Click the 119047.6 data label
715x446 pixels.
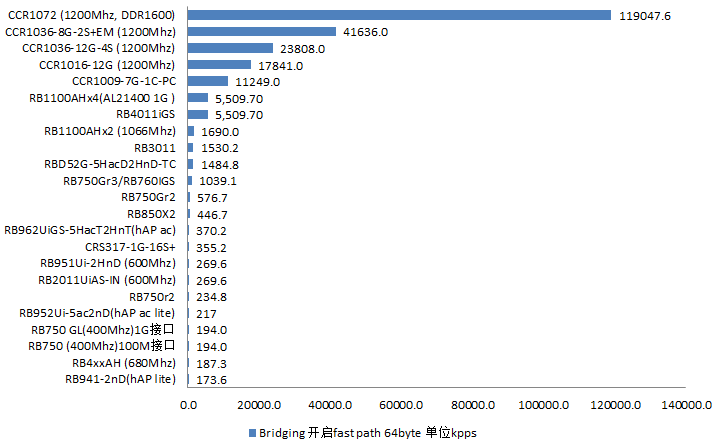click(x=644, y=16)
